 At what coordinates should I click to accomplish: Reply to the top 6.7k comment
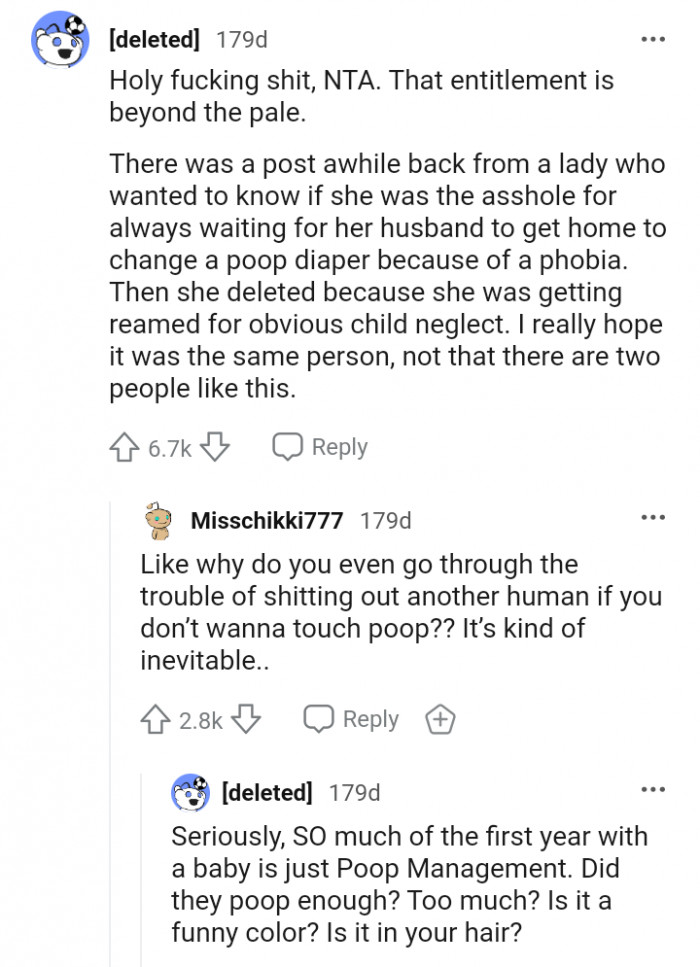(320, 447)
